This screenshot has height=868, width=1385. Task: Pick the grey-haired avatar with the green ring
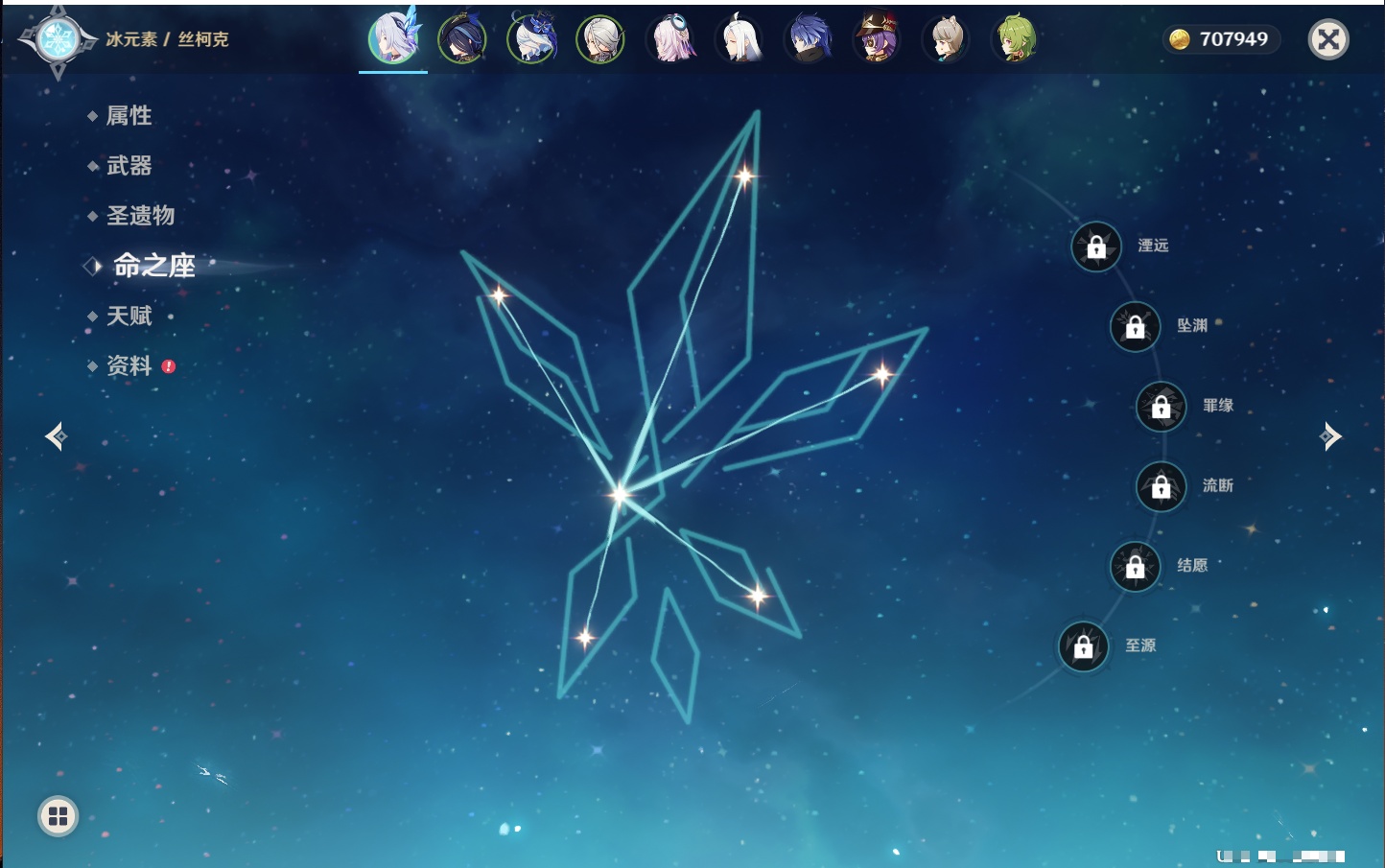tap(600, 39)
